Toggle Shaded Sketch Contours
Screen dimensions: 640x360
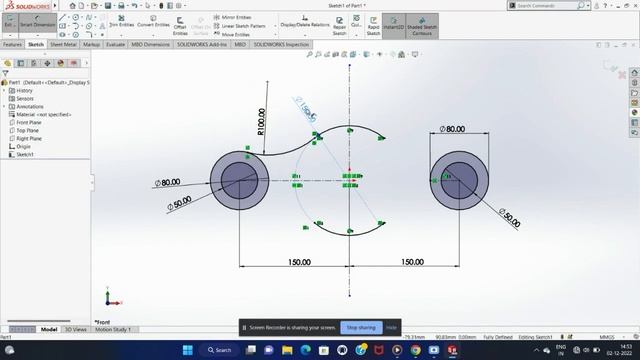(422, 26)
